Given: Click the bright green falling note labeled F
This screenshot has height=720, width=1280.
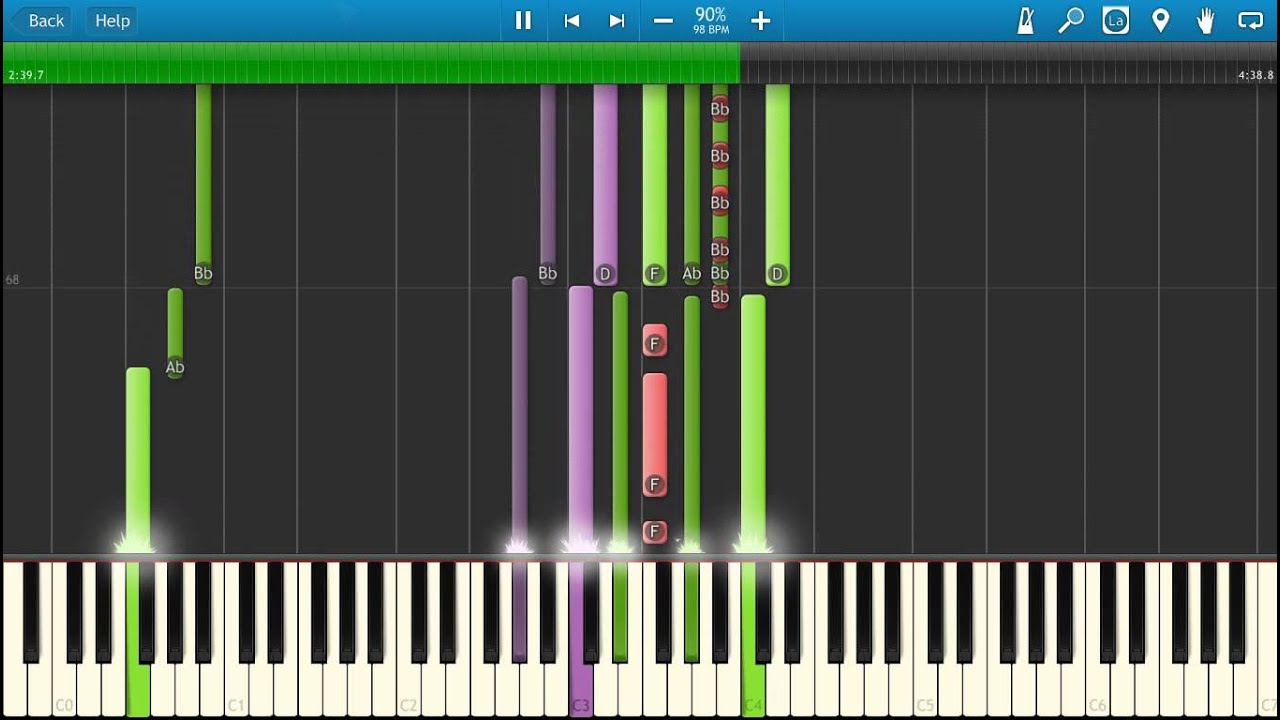Looking at the screenshot, I should click(655, 185).
